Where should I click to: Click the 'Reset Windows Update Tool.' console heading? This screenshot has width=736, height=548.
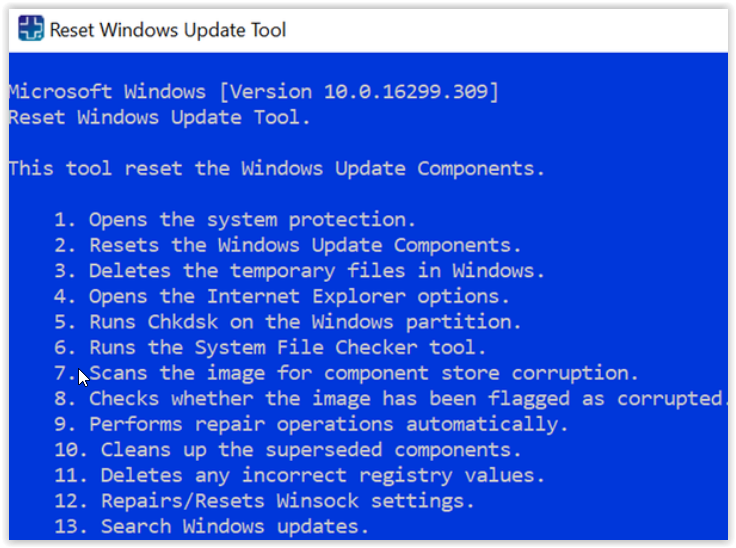160,117
